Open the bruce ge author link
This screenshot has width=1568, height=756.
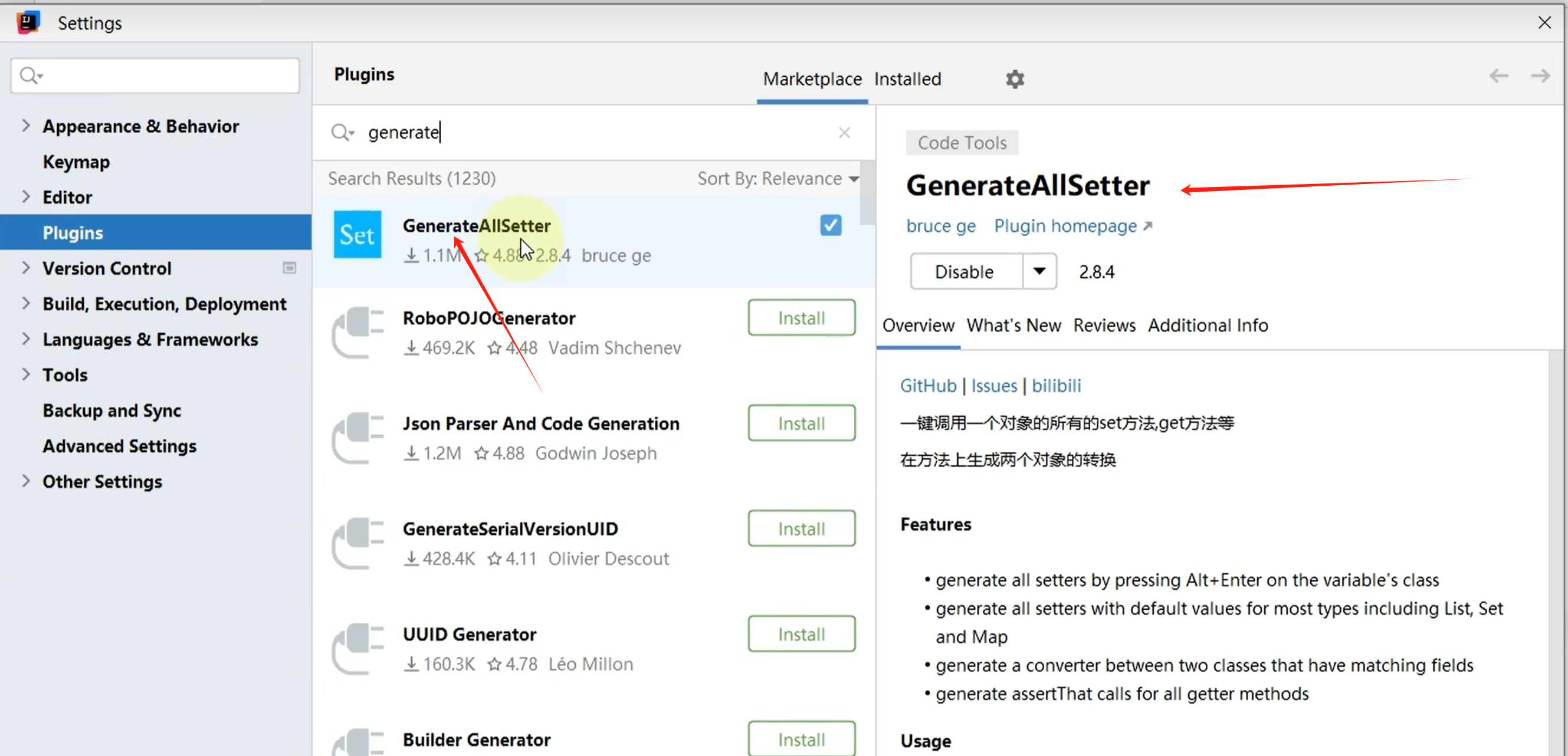940,226
